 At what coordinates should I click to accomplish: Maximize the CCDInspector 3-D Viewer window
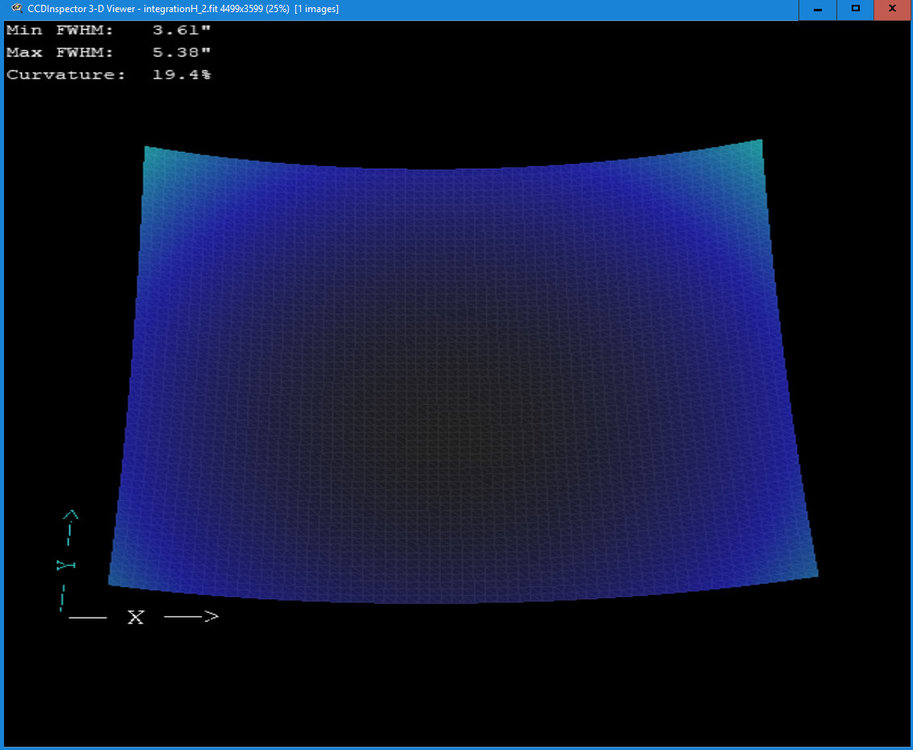(855, 9)
